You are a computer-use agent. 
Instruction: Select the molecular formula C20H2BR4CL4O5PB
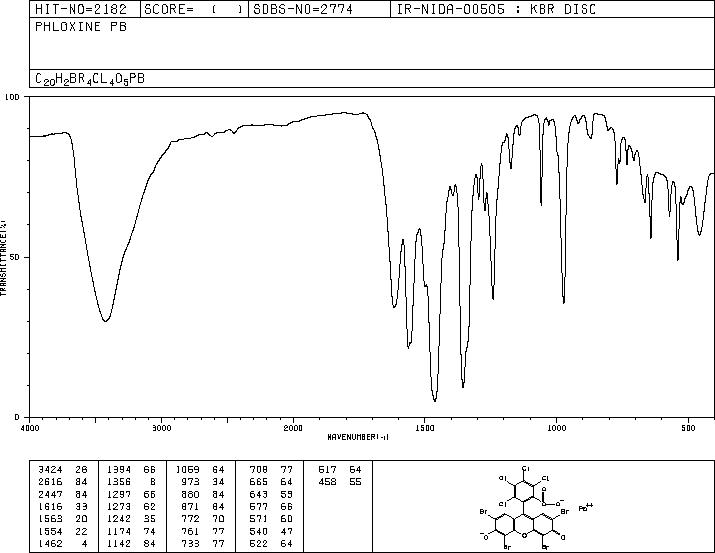[90, 79]
